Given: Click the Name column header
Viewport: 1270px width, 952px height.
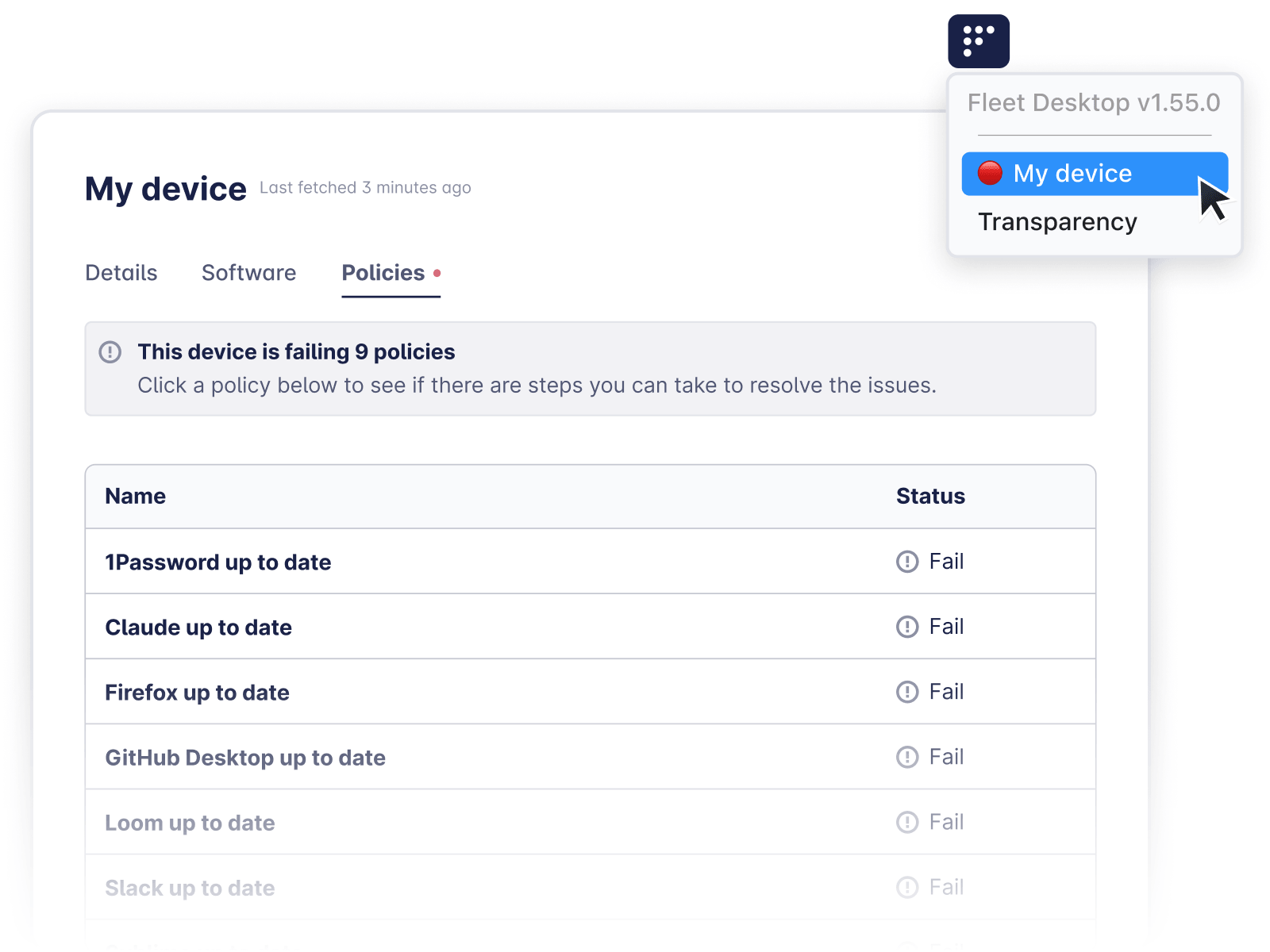Looking at the screenshot, I should point(136,497).
